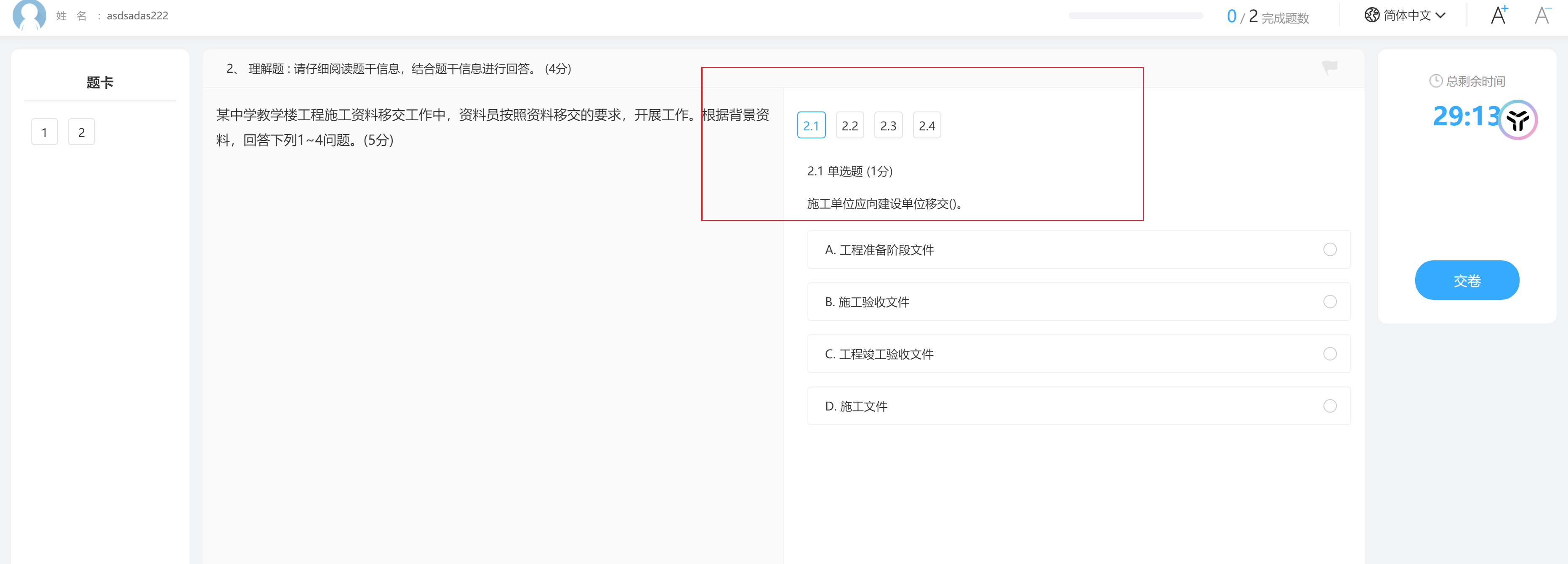Click the background passage about 某中学教学楼工程

pyautogui.click(x=492, y=127)
